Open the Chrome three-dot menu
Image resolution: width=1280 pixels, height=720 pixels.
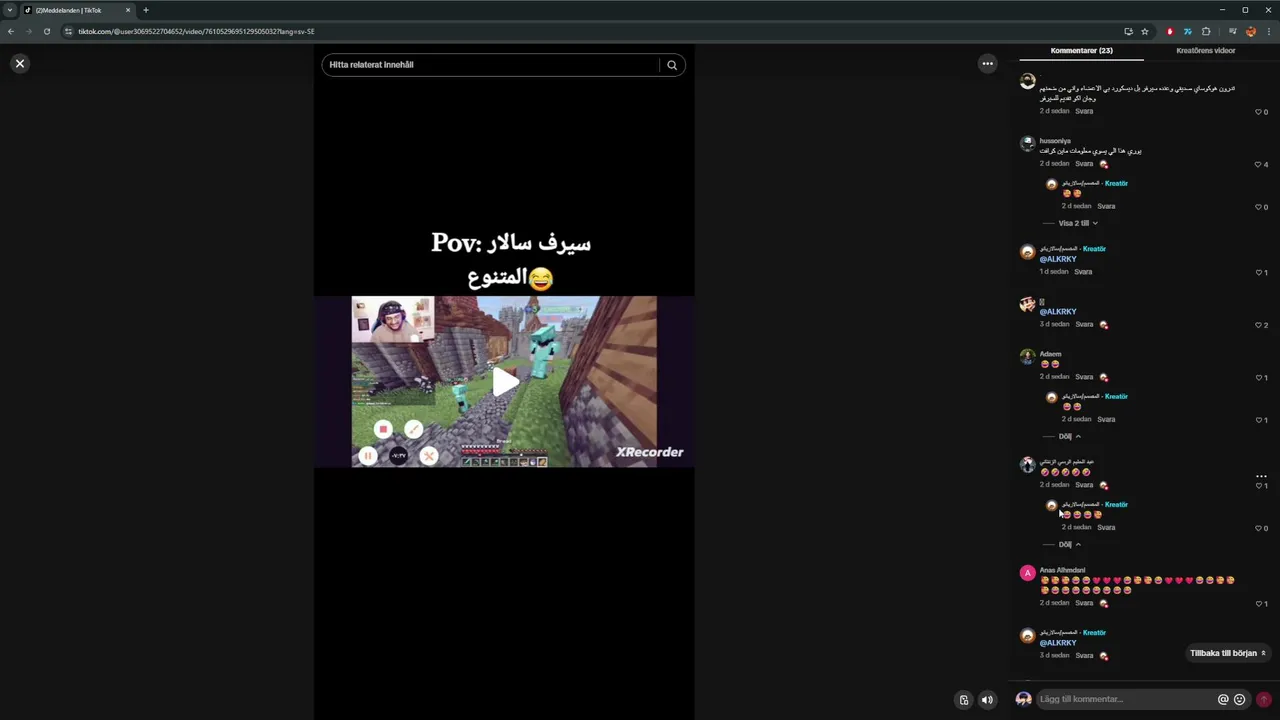tap(1267, 31)
